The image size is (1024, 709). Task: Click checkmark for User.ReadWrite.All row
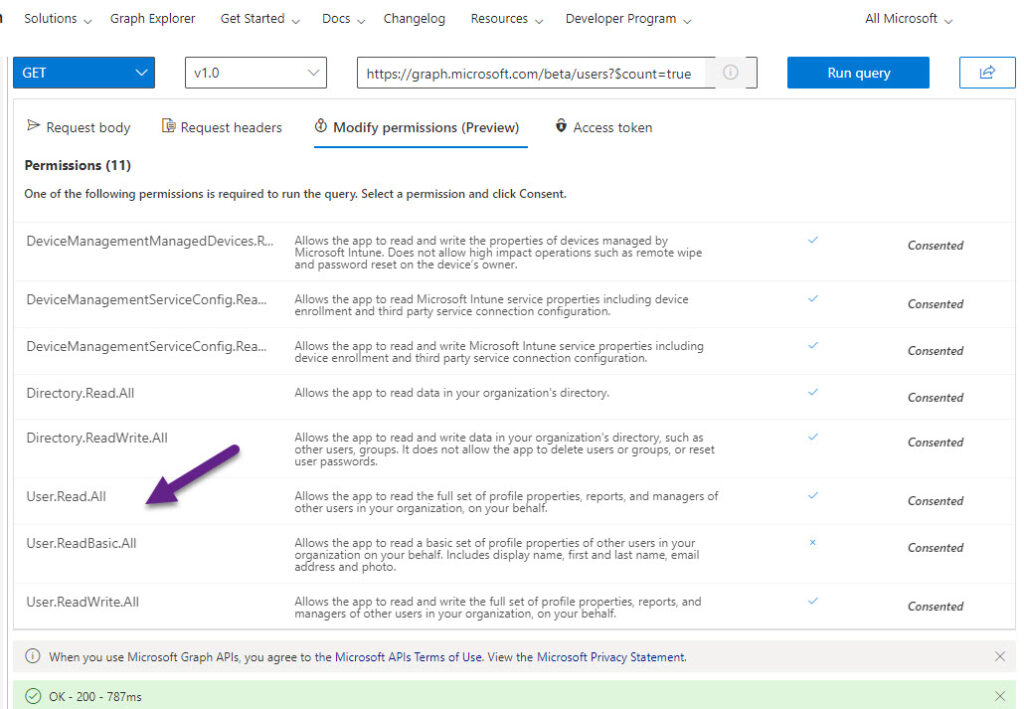tap(813, 601)
